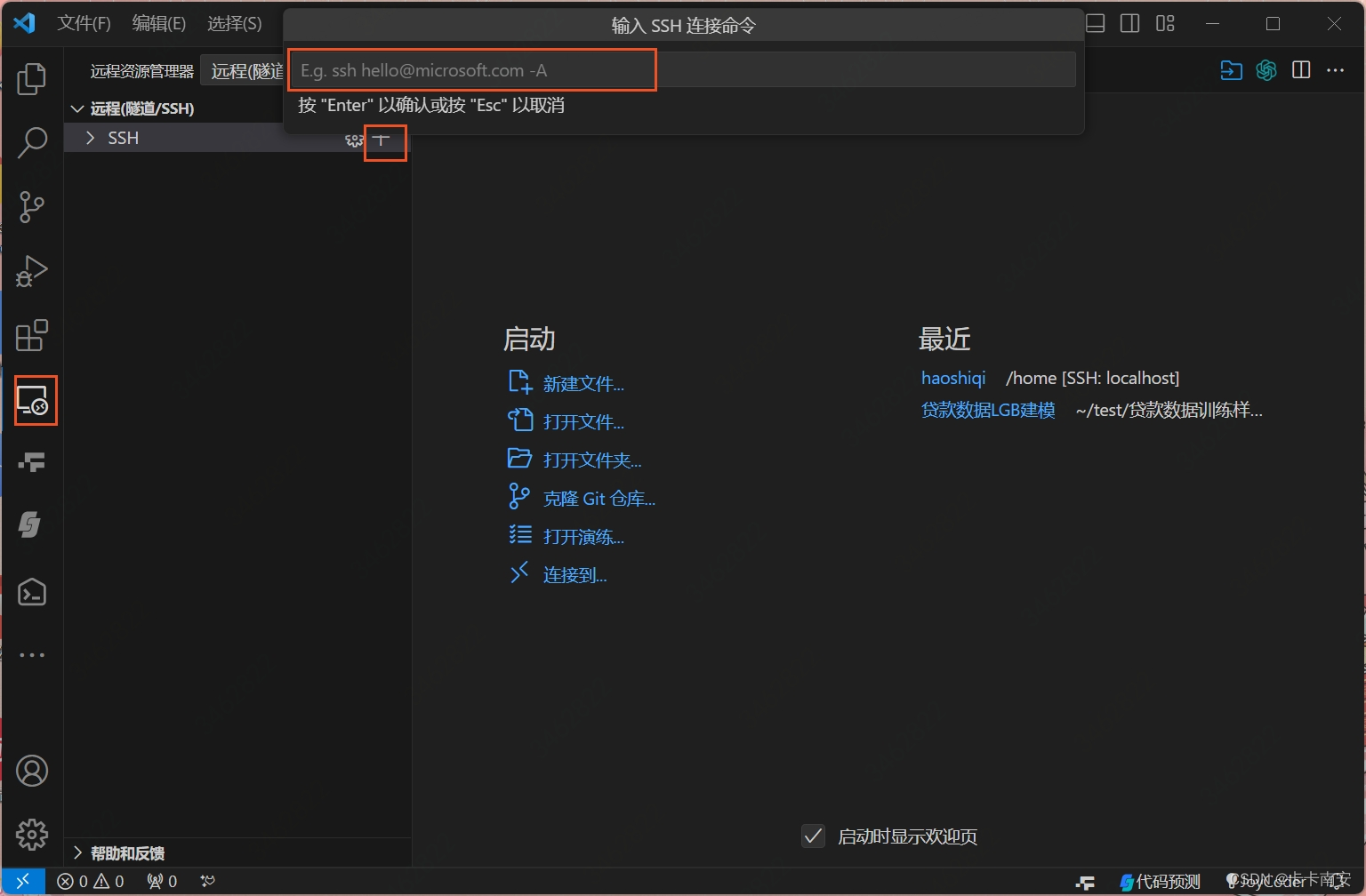Select the Remote Explorer activity bar icon
The width and height of the screenshot is (1366, 896).
[x=35, y=400]
